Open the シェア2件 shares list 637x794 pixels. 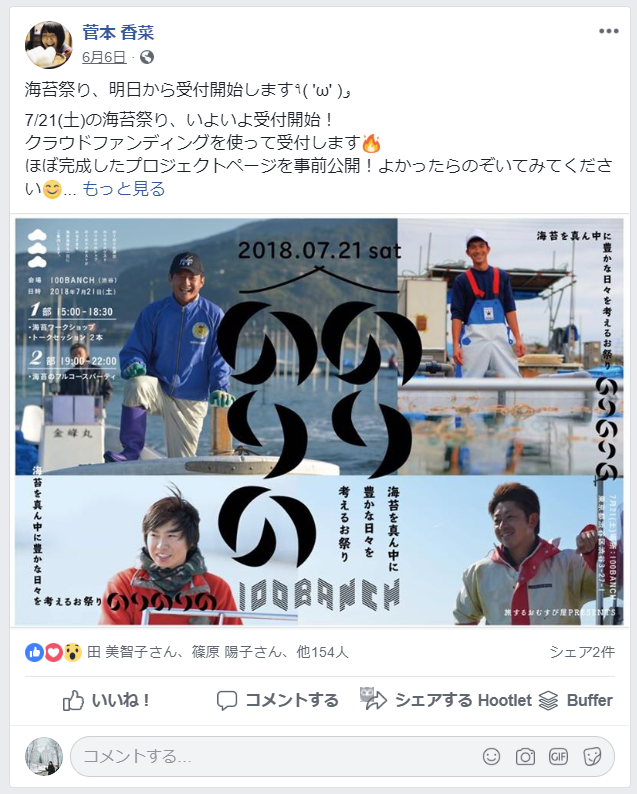point(582,652)
